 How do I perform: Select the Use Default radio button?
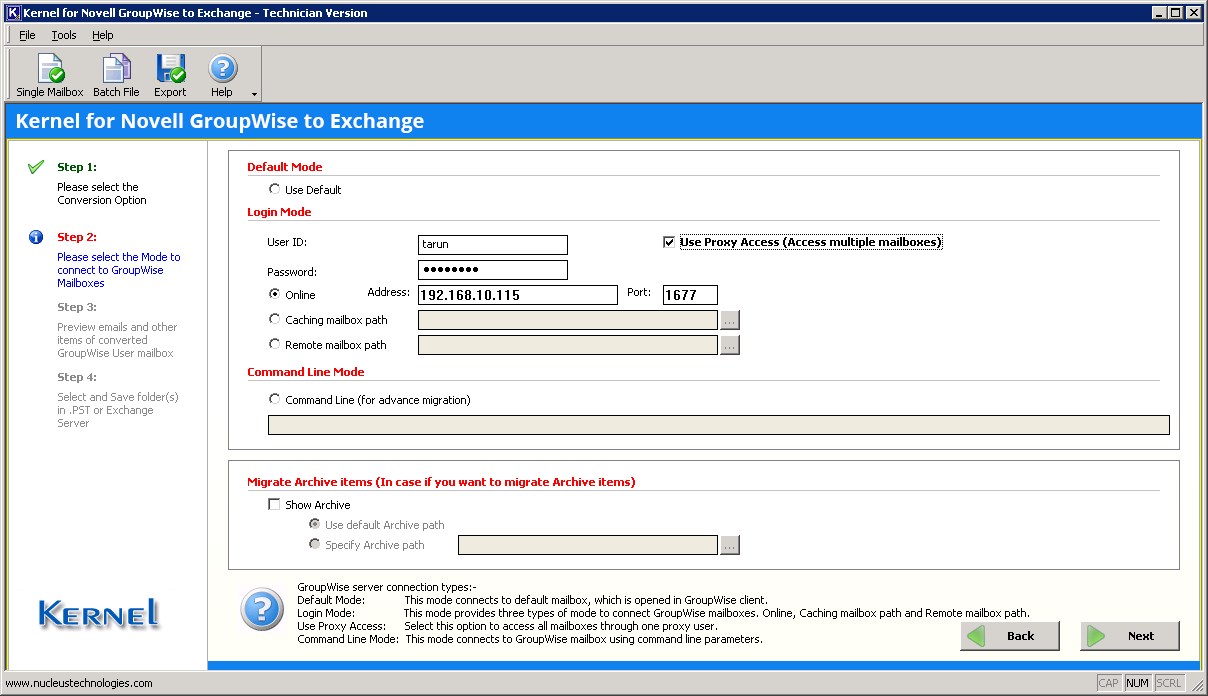pos(275,189)
